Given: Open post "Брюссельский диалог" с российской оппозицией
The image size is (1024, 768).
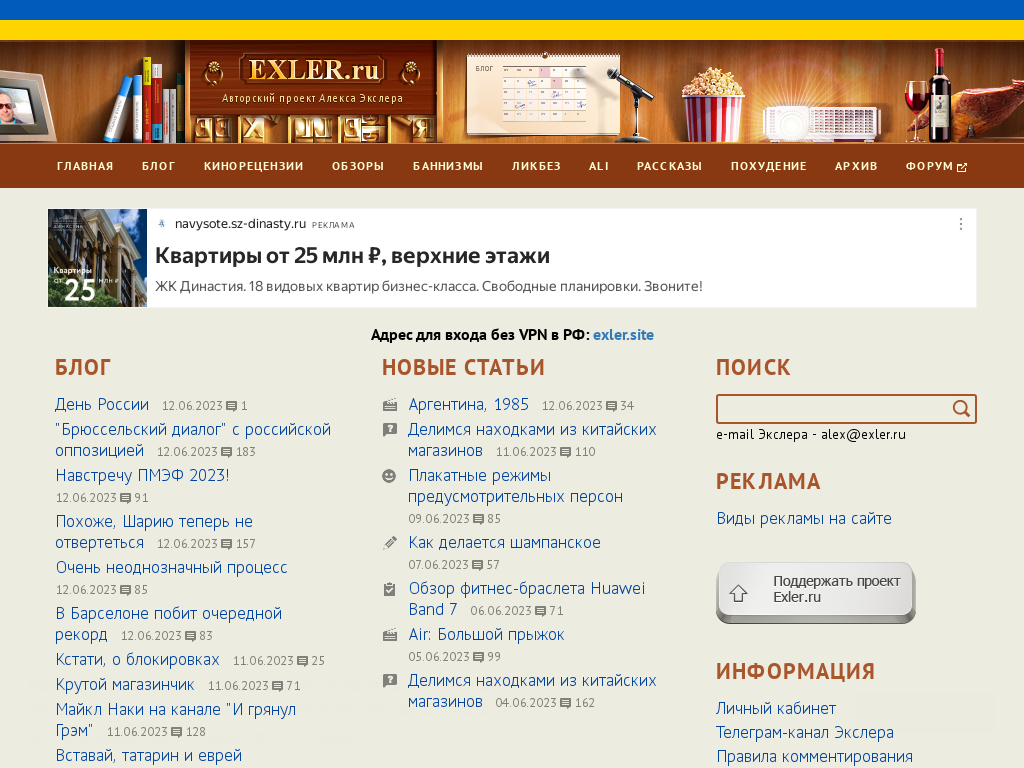Looking at the screenshot, I should click(193, 440).
